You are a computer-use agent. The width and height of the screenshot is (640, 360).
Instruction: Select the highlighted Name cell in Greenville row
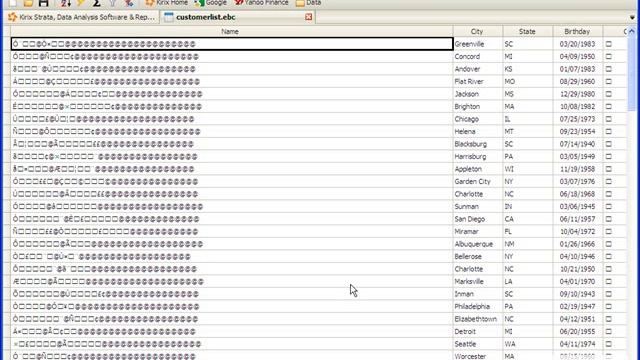pyautogui.click(x=232, y=44)
